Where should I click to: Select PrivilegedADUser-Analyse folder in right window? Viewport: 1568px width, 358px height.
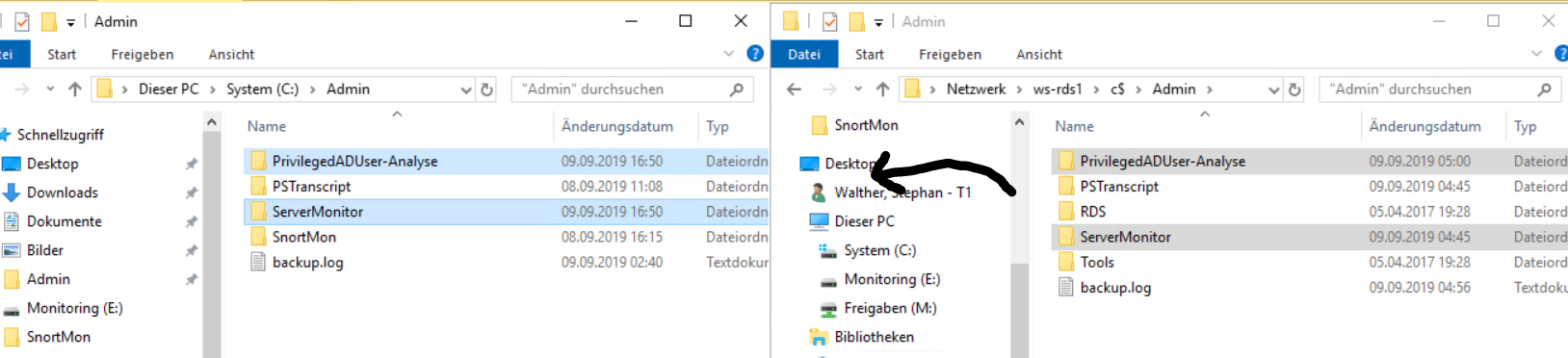(1163, 161)
